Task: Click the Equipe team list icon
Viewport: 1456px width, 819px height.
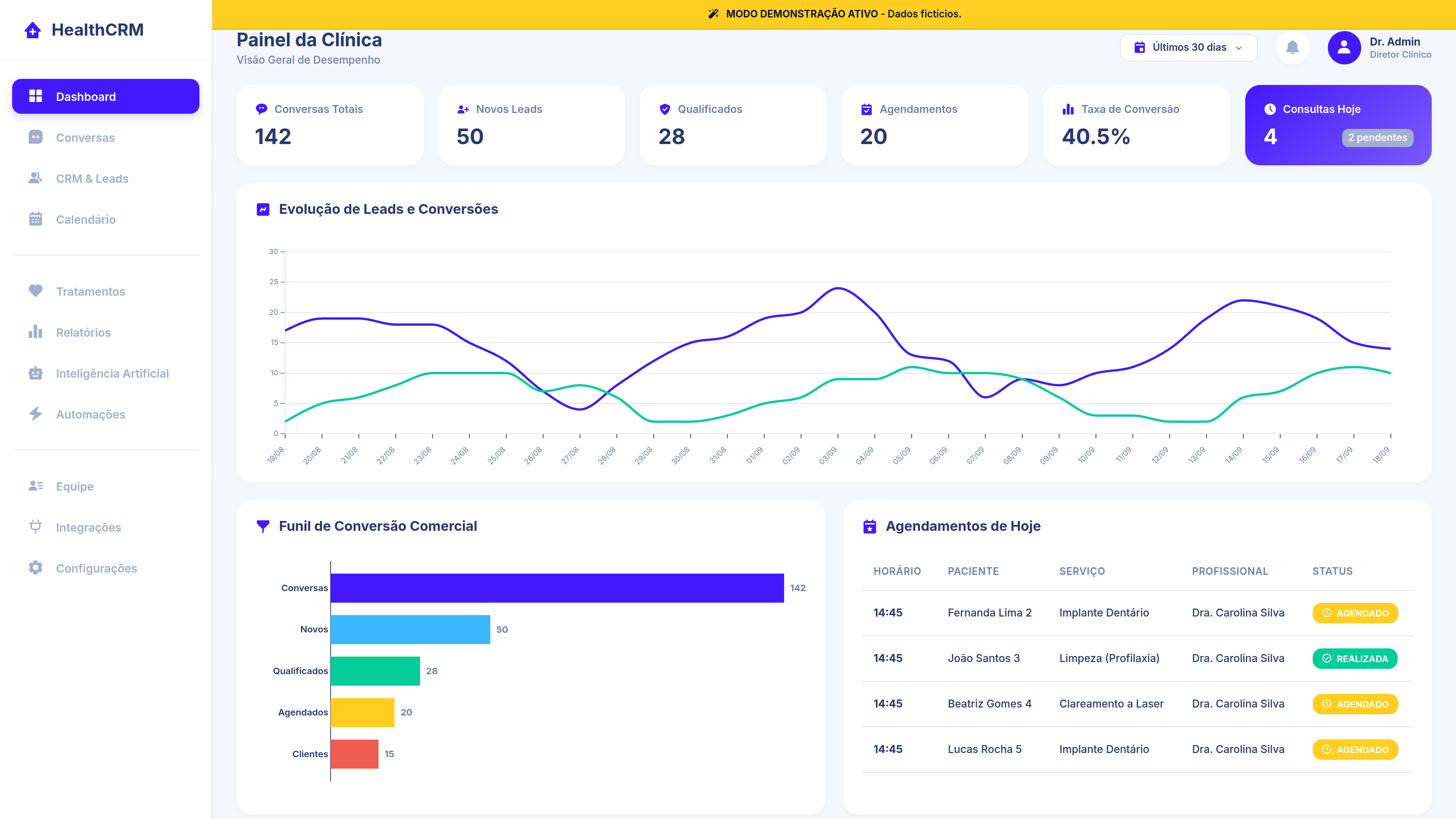Action: [x=36, y=486]
